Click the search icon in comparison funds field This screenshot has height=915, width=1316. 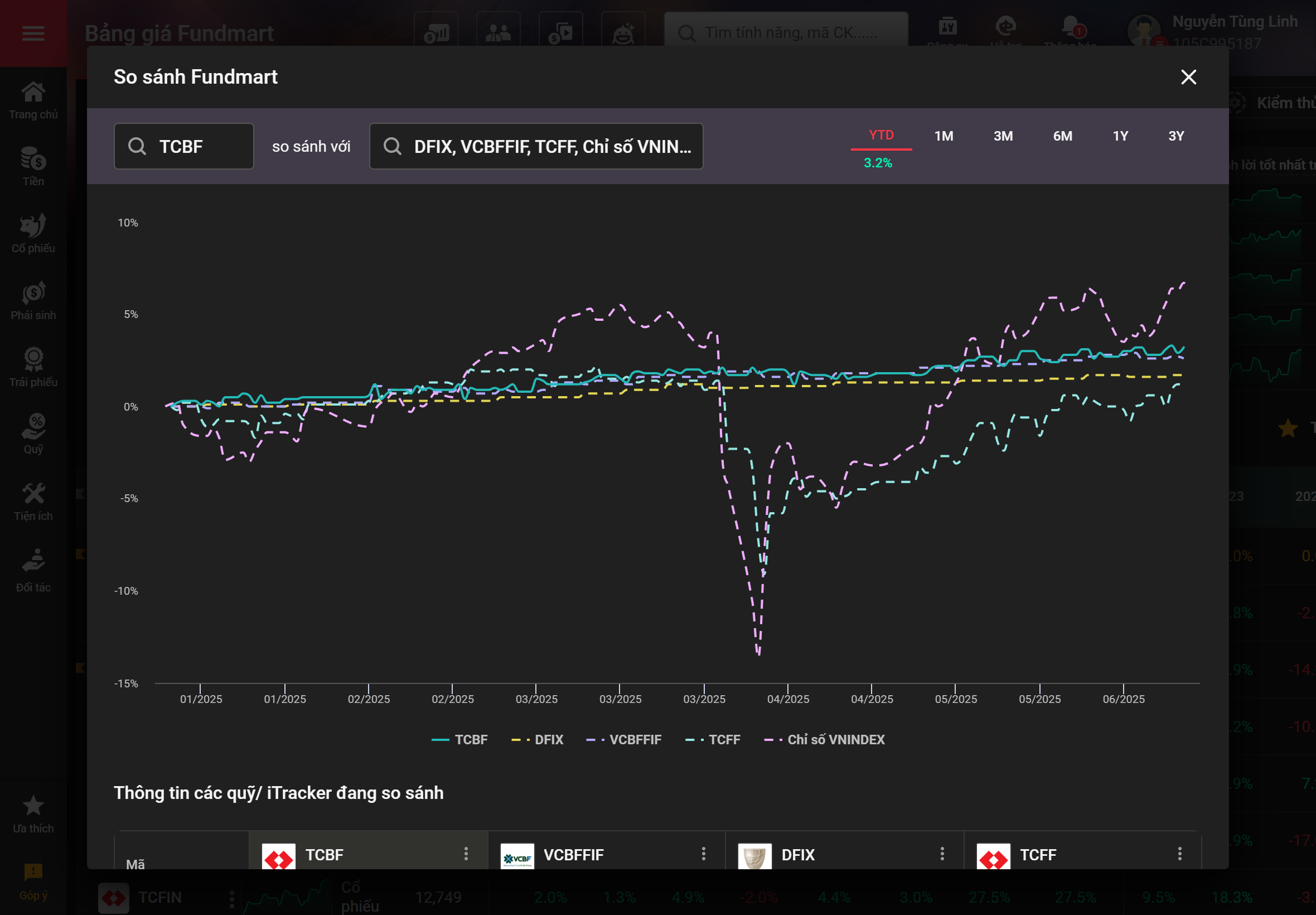coord(393,146)
